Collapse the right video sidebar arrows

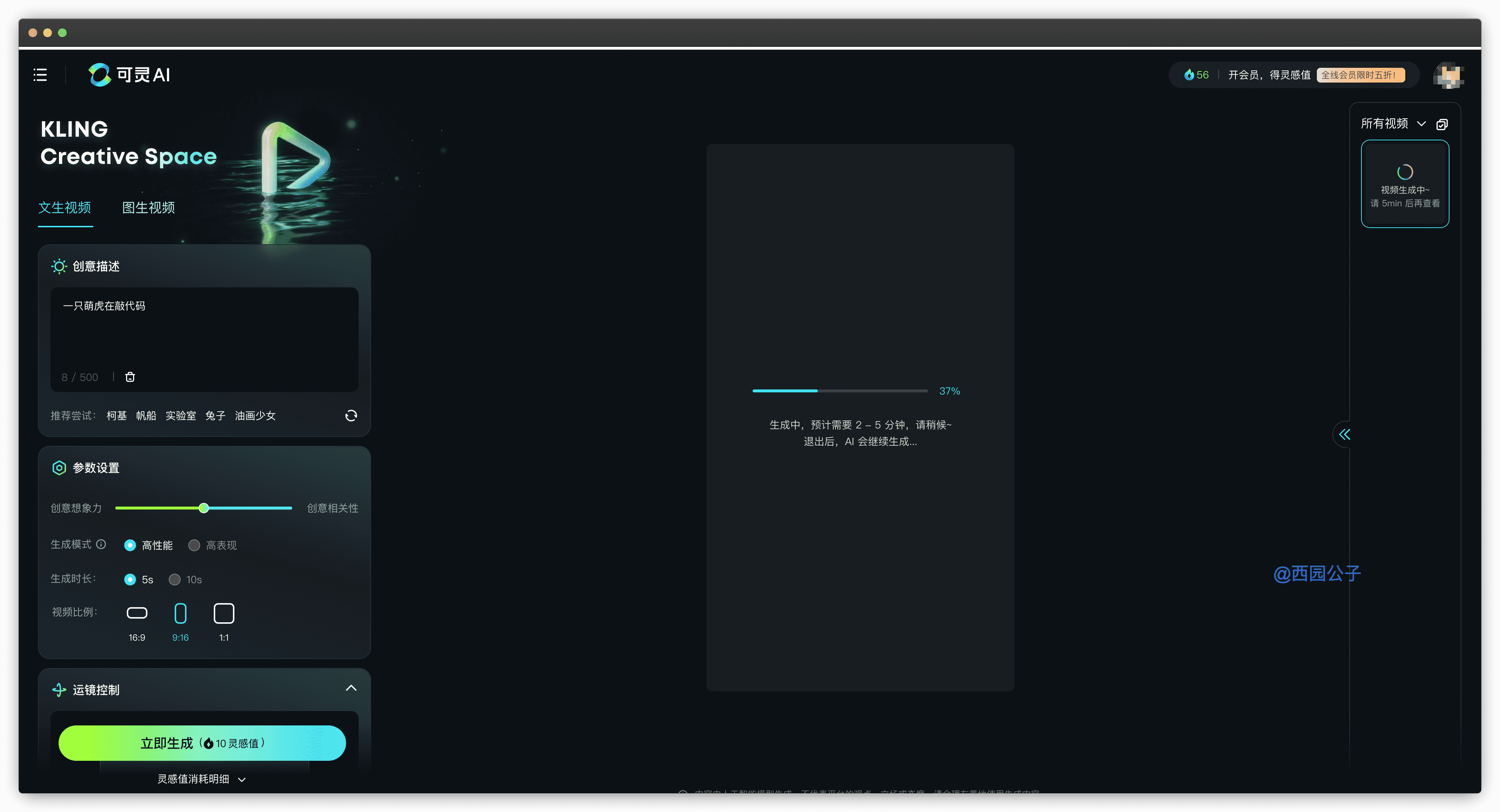click(1344, 434)
